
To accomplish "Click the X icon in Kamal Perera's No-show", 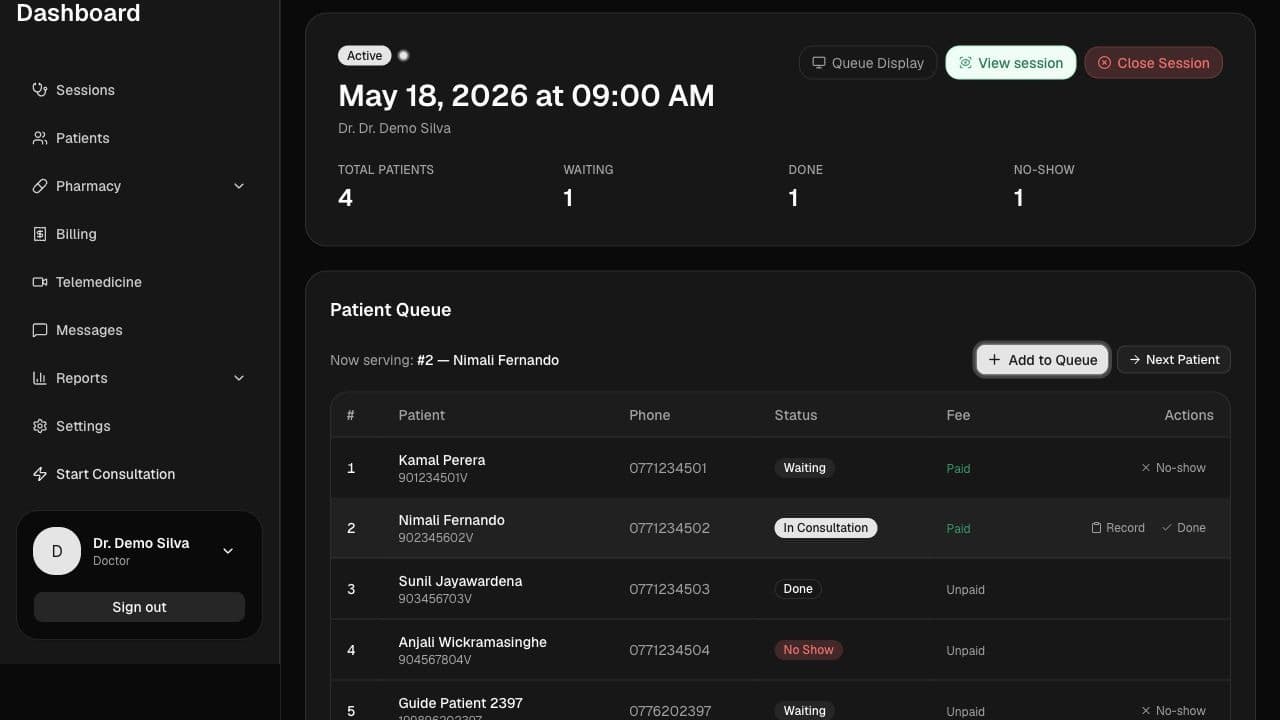I will pyautogui.click(x=1146, y=468).
